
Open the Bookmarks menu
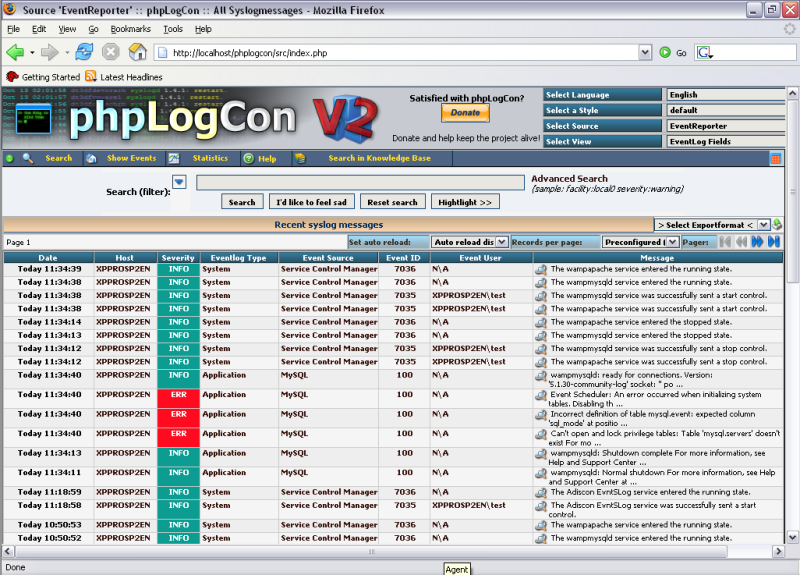[131, 29]
